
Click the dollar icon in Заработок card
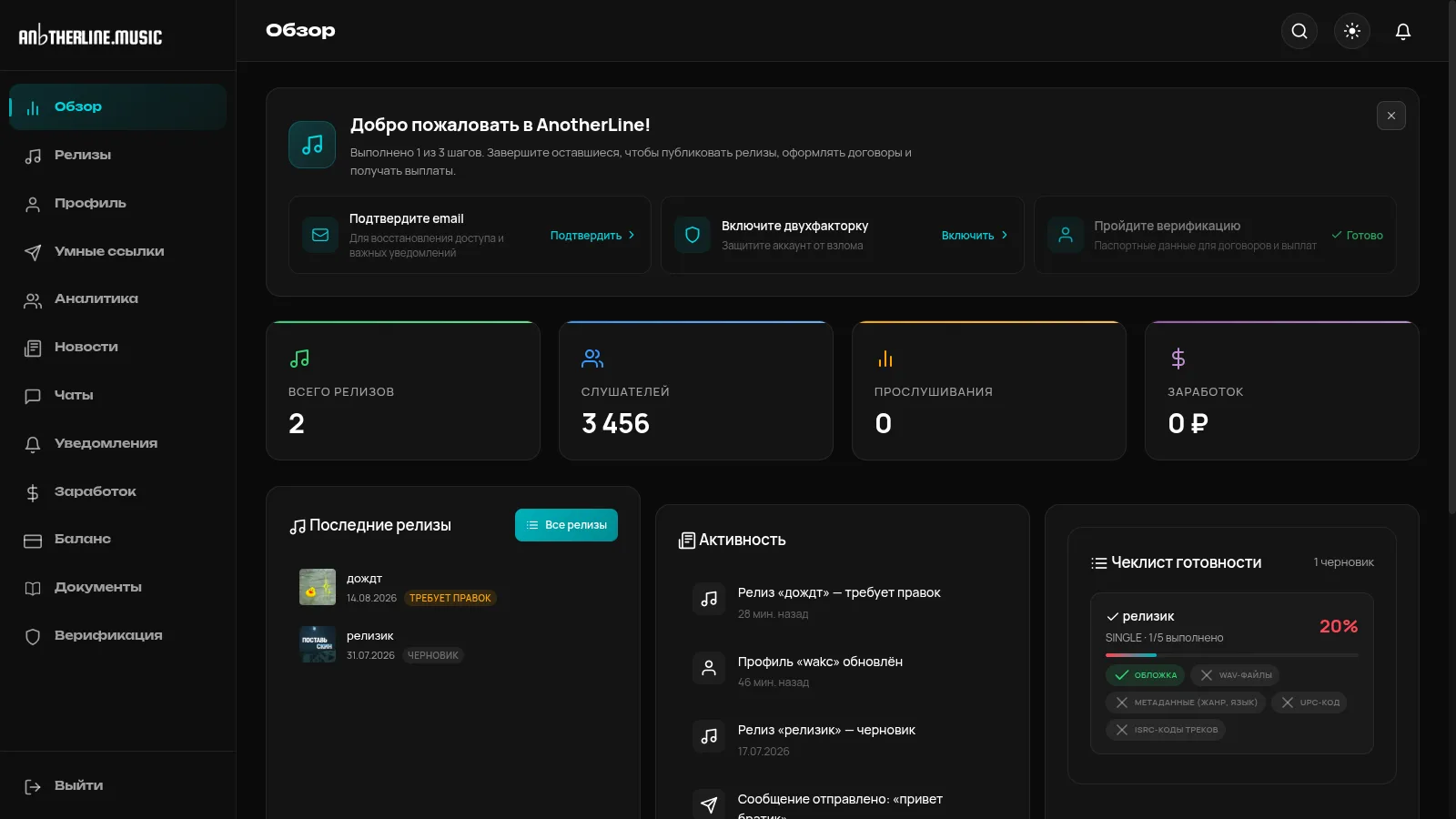1178,359
